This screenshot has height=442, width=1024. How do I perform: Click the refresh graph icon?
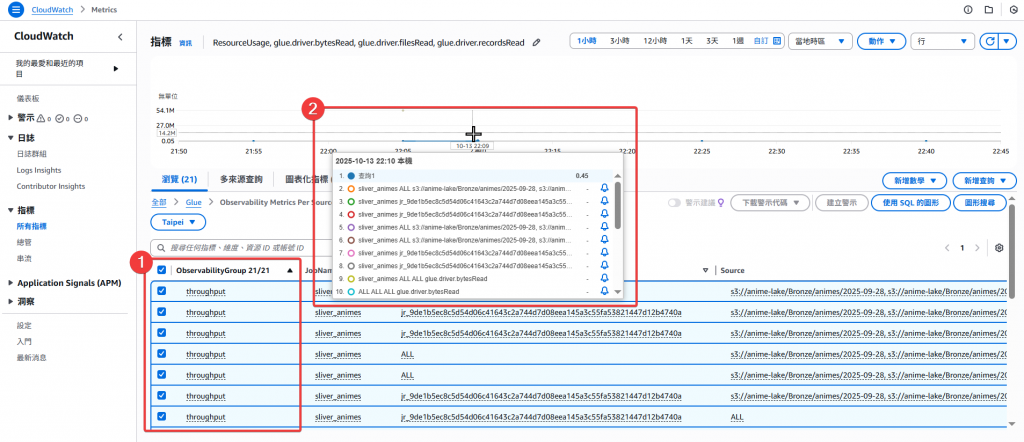tap(990, 41)
